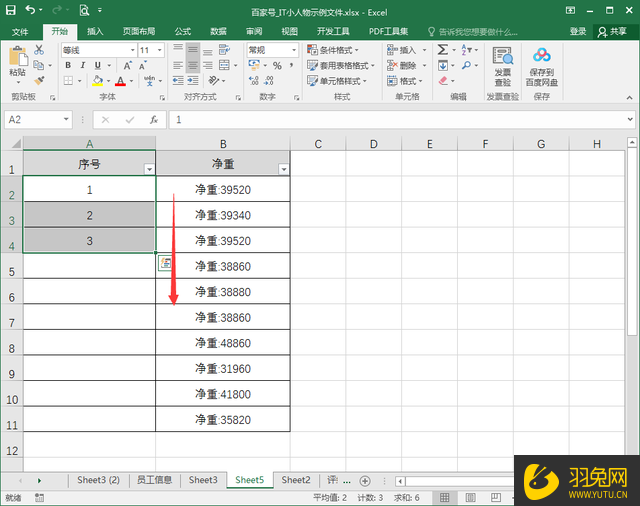Click Sort and Filter icon
Image resolution: width=640 pixels, height=506 pixels.
pos(466,50)
